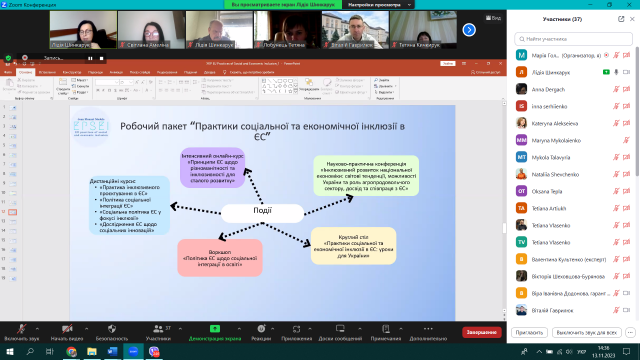Toggle muted mic icon for Anna Dergach

(616, 89)
